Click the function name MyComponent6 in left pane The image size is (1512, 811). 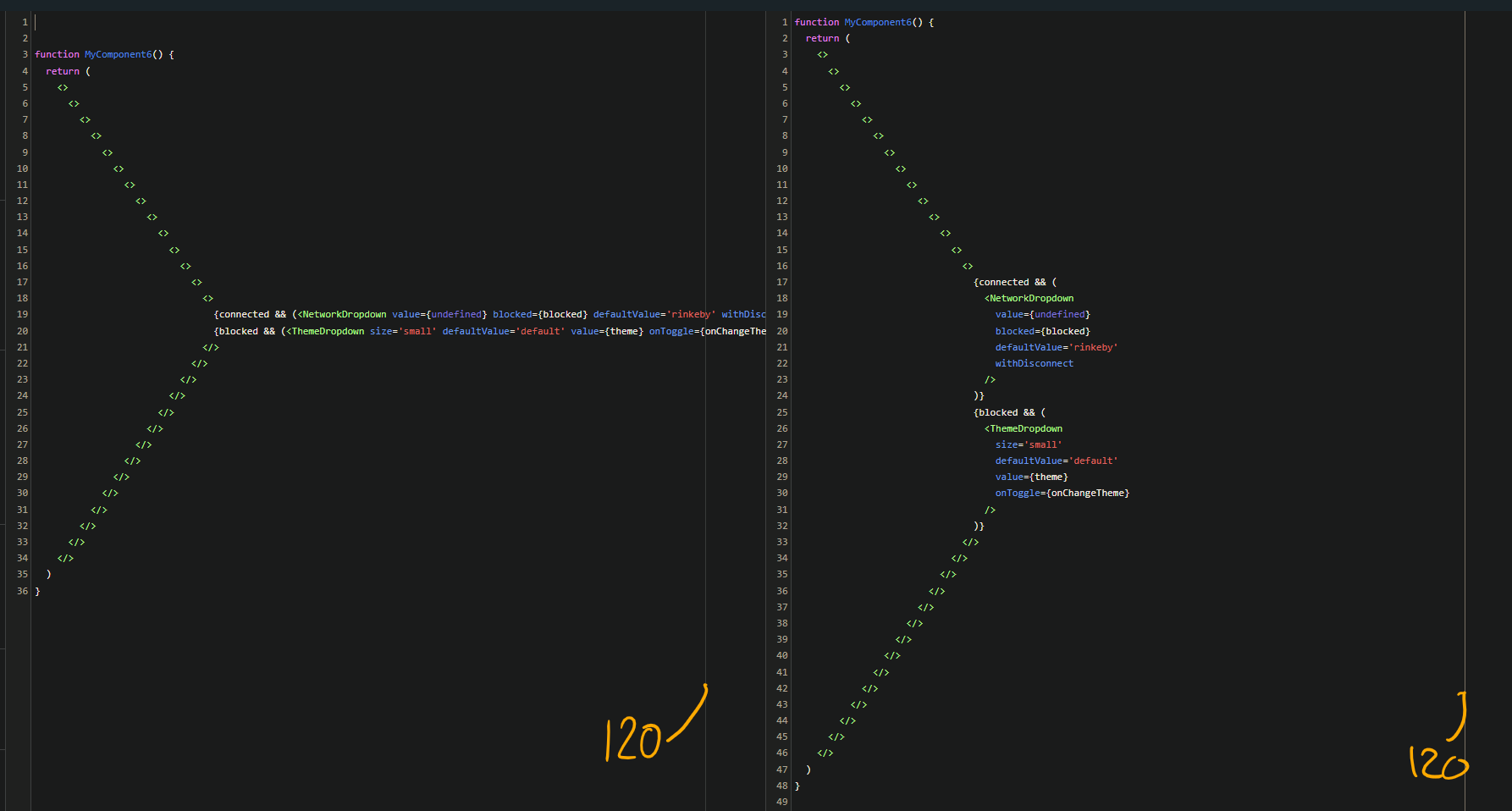point(118,54)
